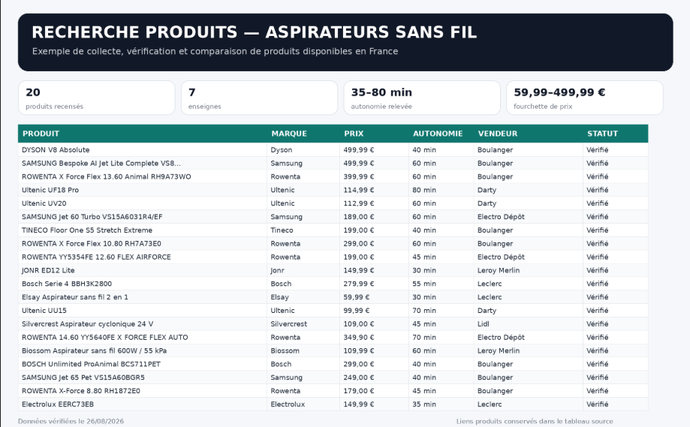
Task: Select the JONR ED12 Lite row
Action: point(333,270)
